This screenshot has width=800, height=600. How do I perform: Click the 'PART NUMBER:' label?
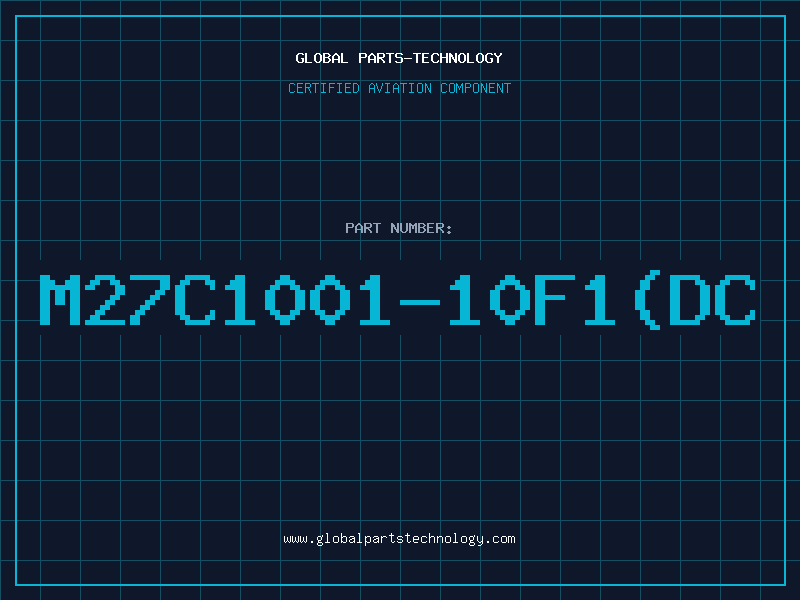399,228
